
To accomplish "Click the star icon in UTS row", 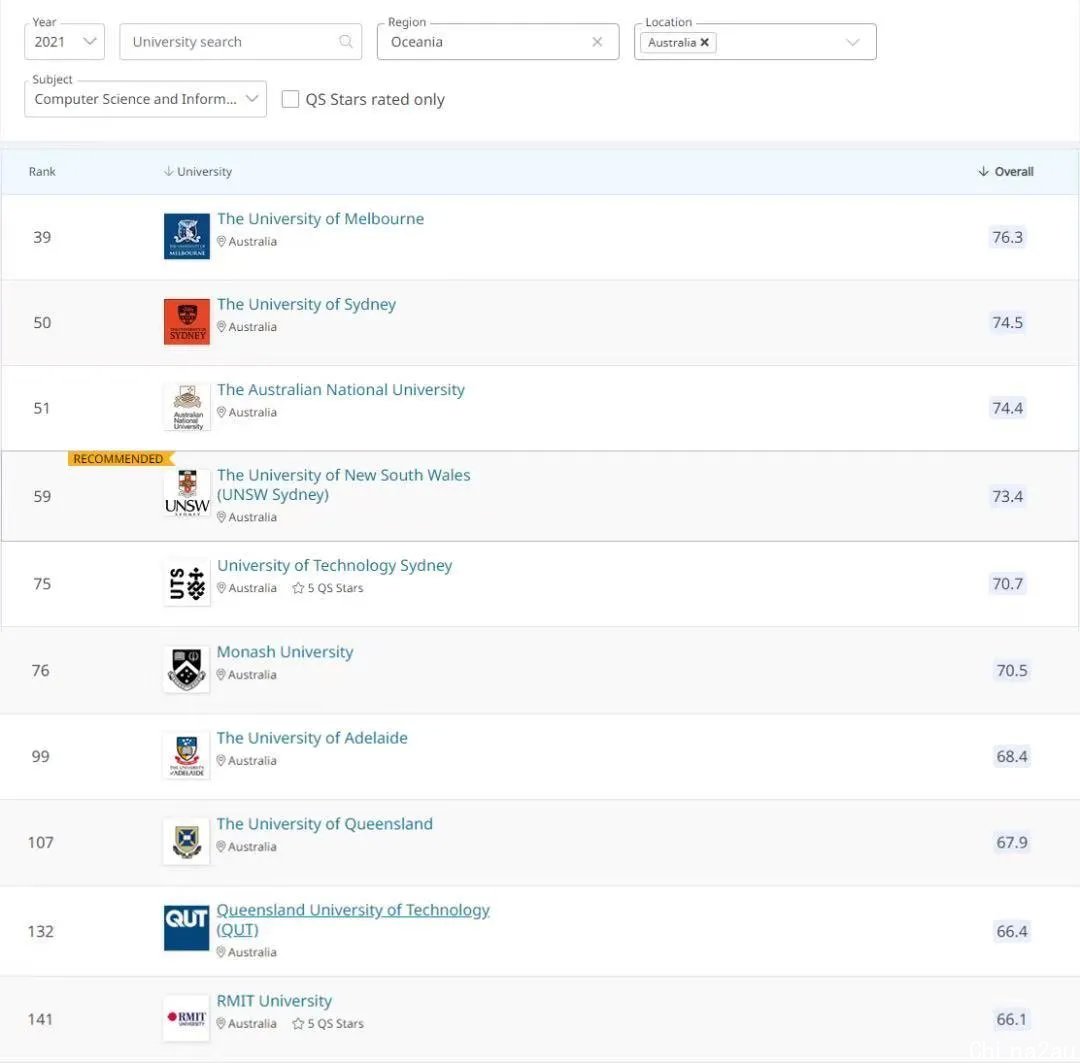I will point(298,588).
